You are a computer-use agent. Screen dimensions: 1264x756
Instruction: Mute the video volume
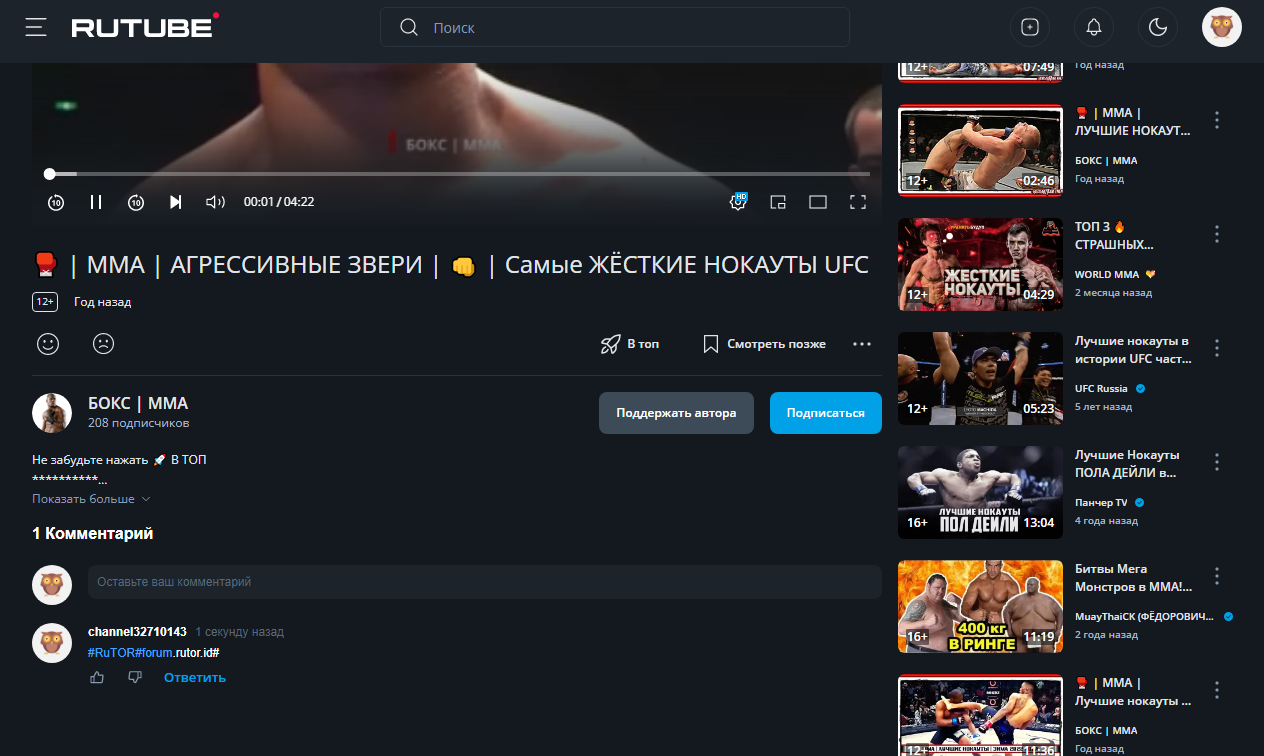(215, 202)
